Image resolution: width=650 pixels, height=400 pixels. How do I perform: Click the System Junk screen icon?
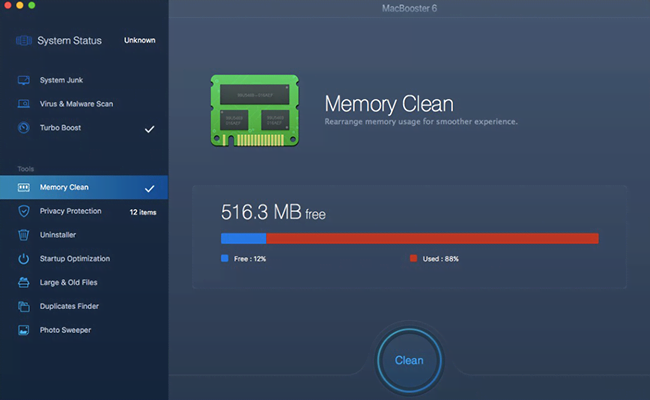pos(24,80)
